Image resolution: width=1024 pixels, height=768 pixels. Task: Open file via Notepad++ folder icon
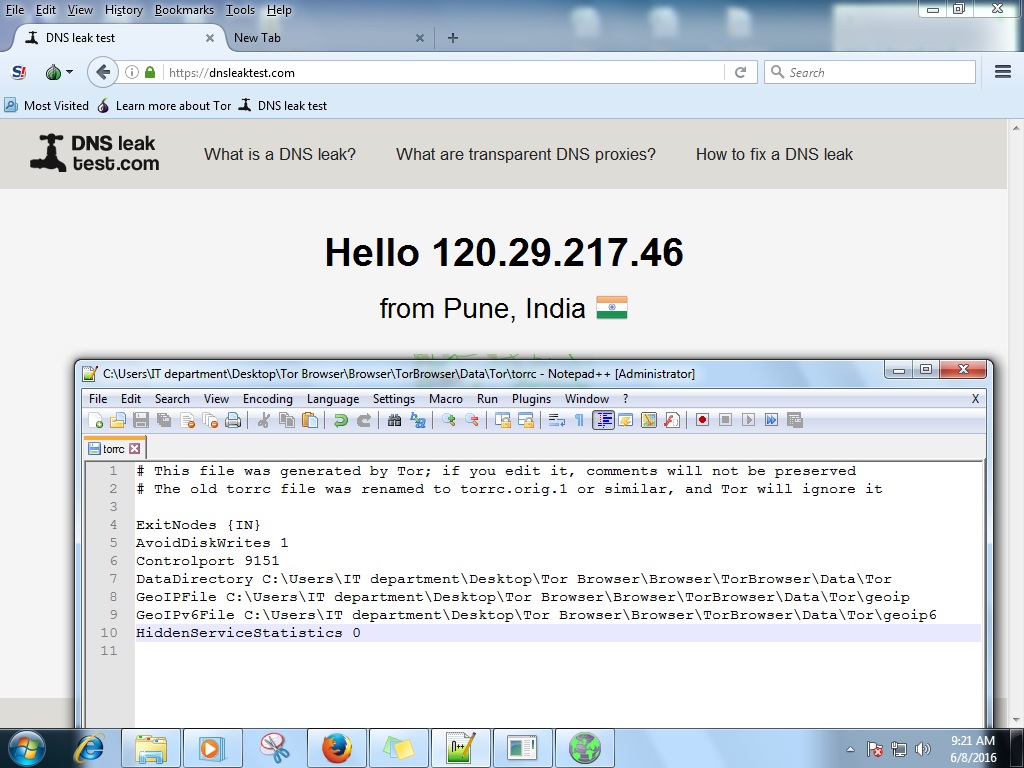click(x=118, y=421)
